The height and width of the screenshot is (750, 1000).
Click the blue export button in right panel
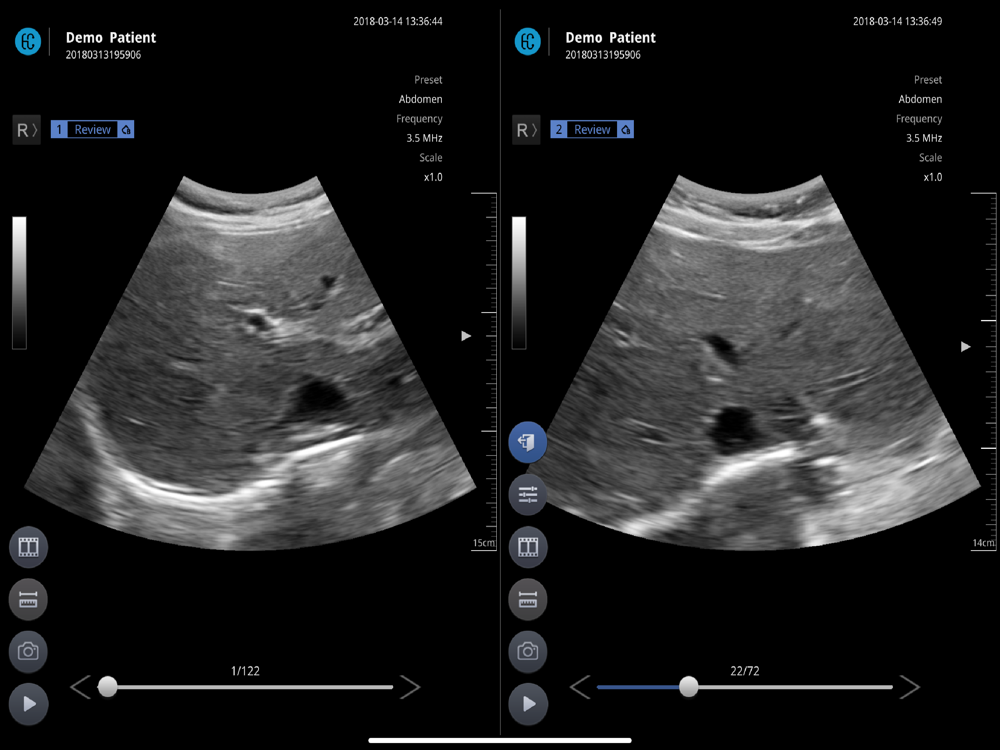point(527,442)
